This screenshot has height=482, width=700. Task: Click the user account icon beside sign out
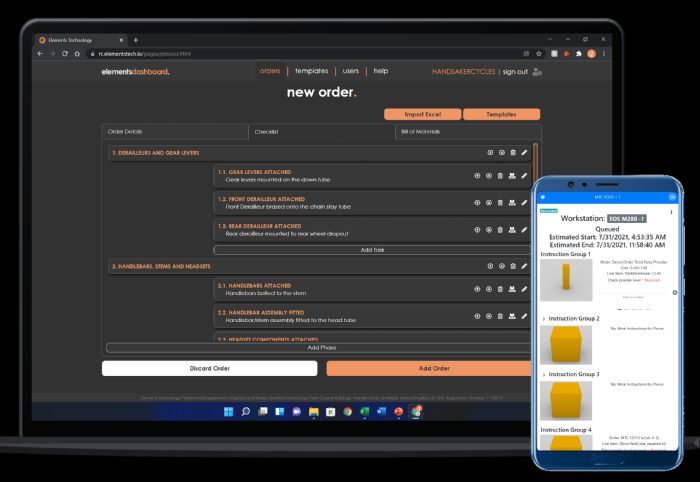(537, 71)
